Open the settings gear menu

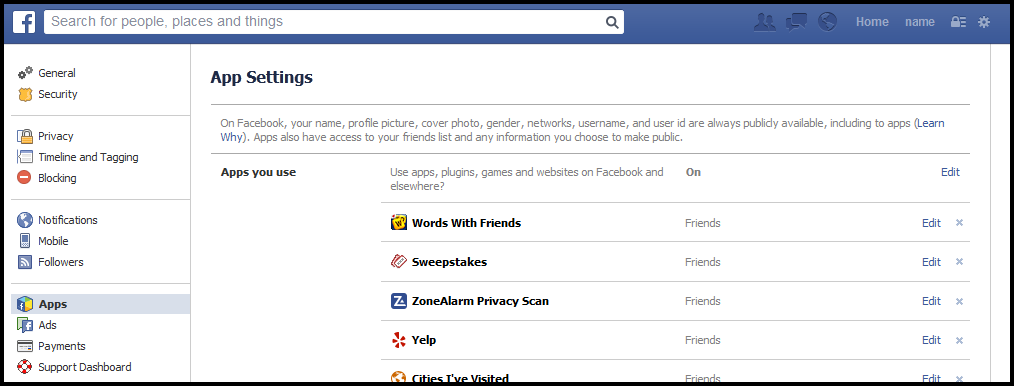pos(984,22)
